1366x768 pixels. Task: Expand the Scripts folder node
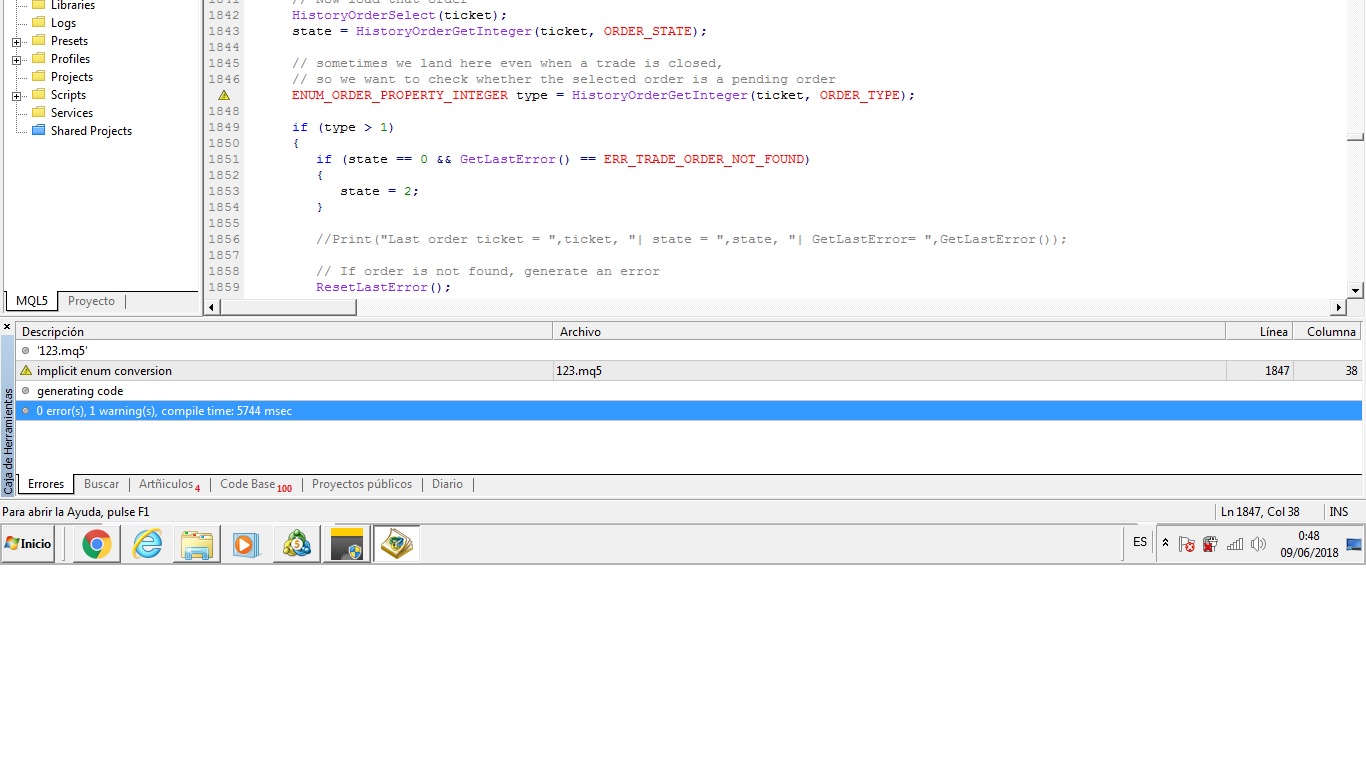click(x=17, y=95)
